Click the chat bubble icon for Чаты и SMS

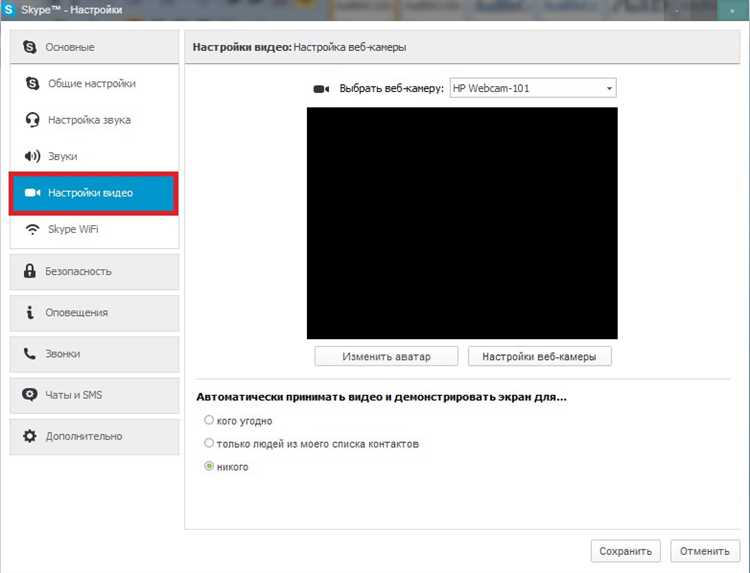pyautogui.click(x=30, y=395)
